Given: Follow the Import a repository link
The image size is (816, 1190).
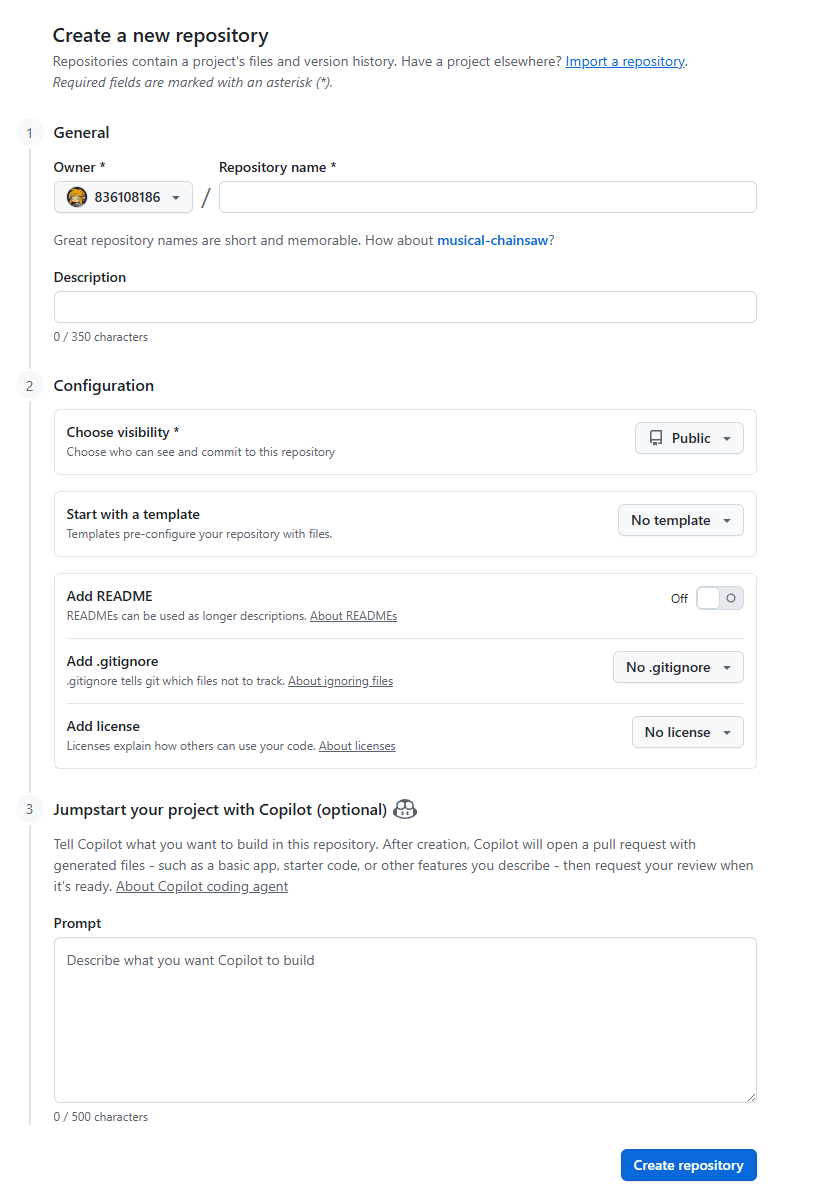Looking at the screenshot, I should click(624, 61).
